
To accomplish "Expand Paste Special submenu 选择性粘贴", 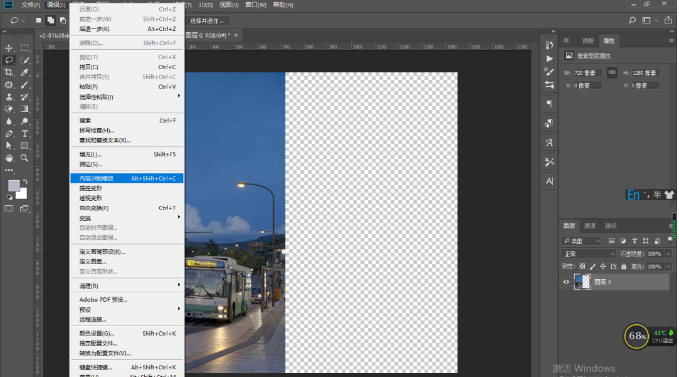I will point(127,97).
